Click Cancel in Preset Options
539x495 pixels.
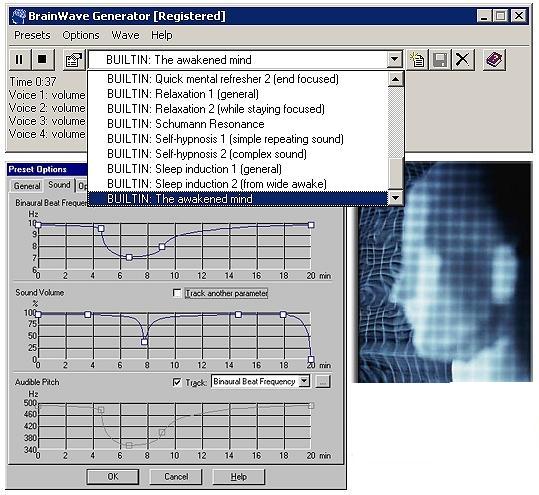(x=176, y=476)
